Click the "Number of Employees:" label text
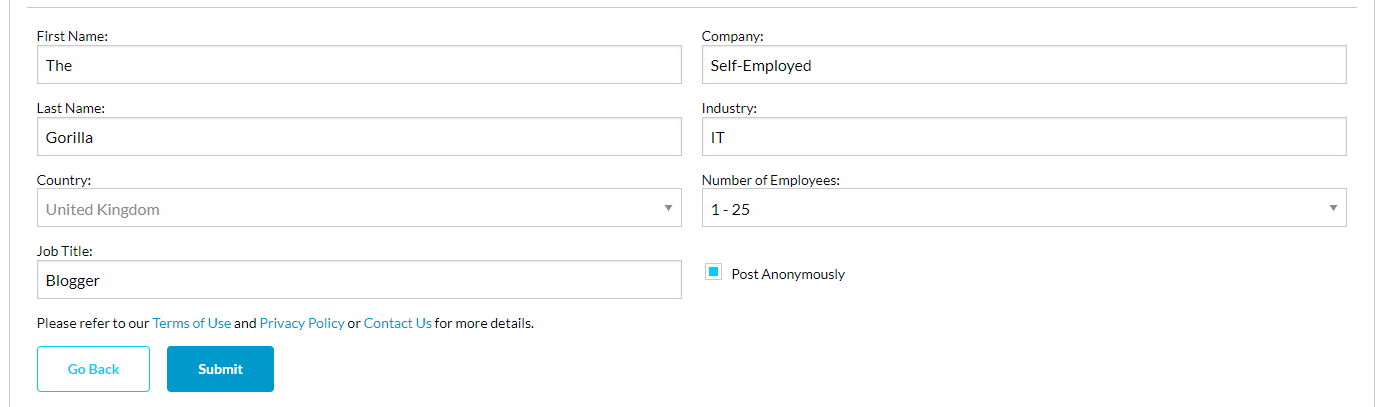Image resolution: width=1386 pixels, height=407 pixels. (x=771, y=180)
